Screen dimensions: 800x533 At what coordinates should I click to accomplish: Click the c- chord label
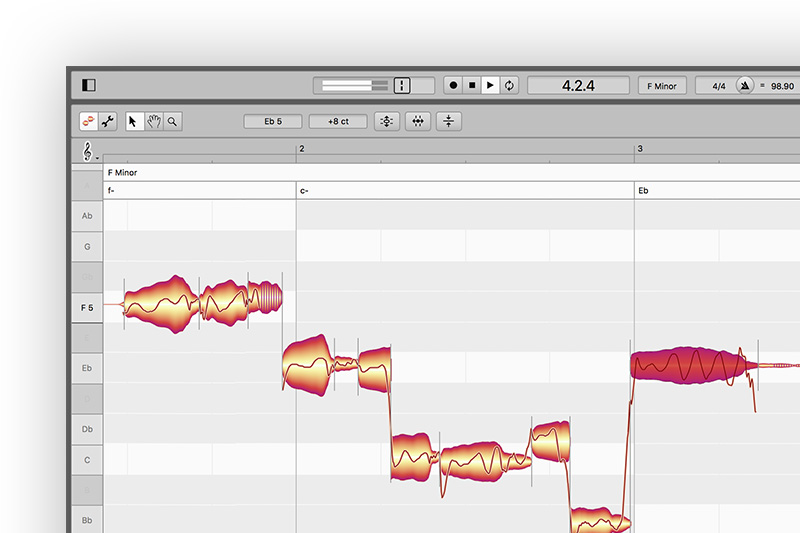(x=304, y=191)
